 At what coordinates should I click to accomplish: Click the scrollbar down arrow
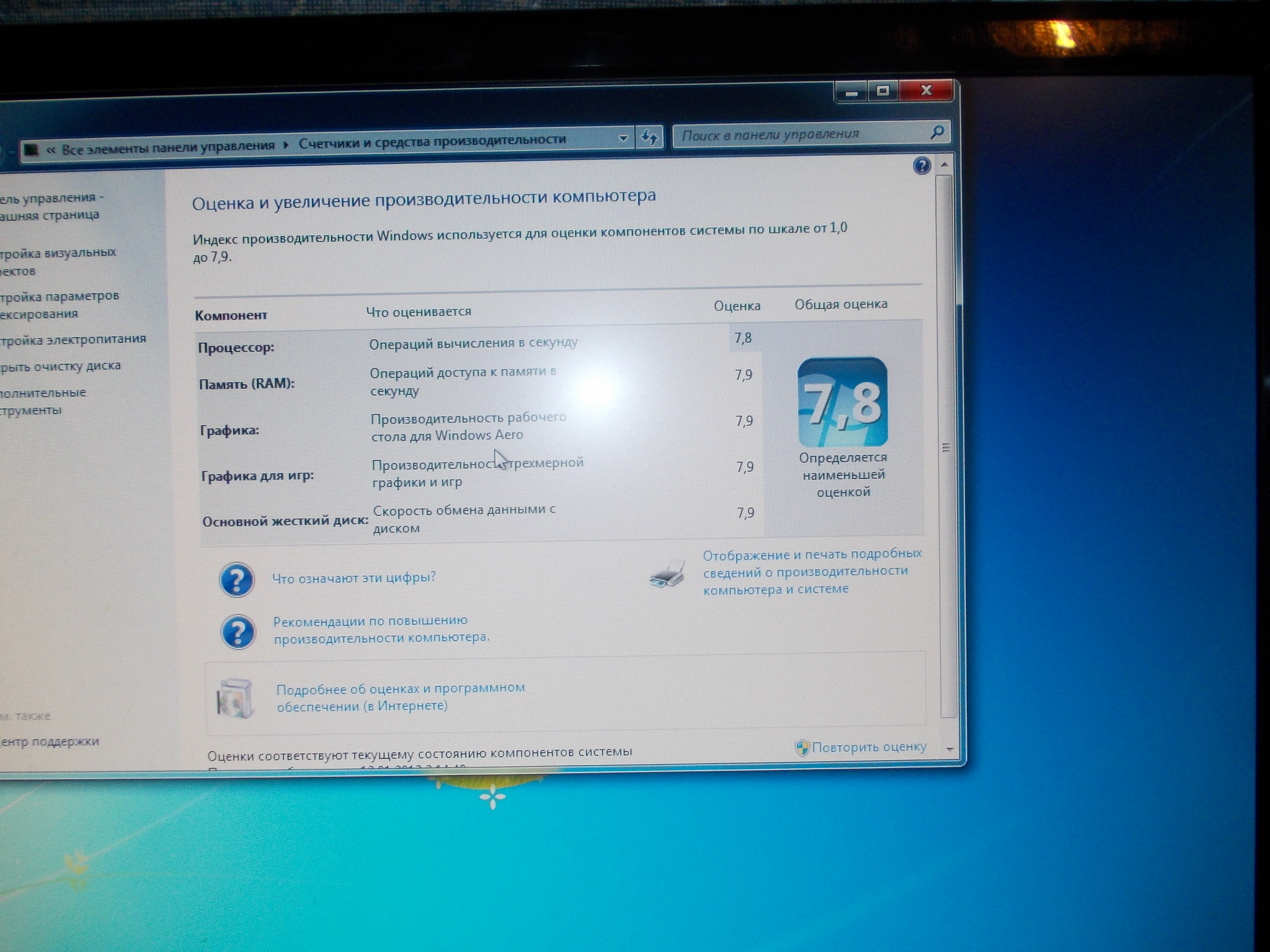[950, 749]
